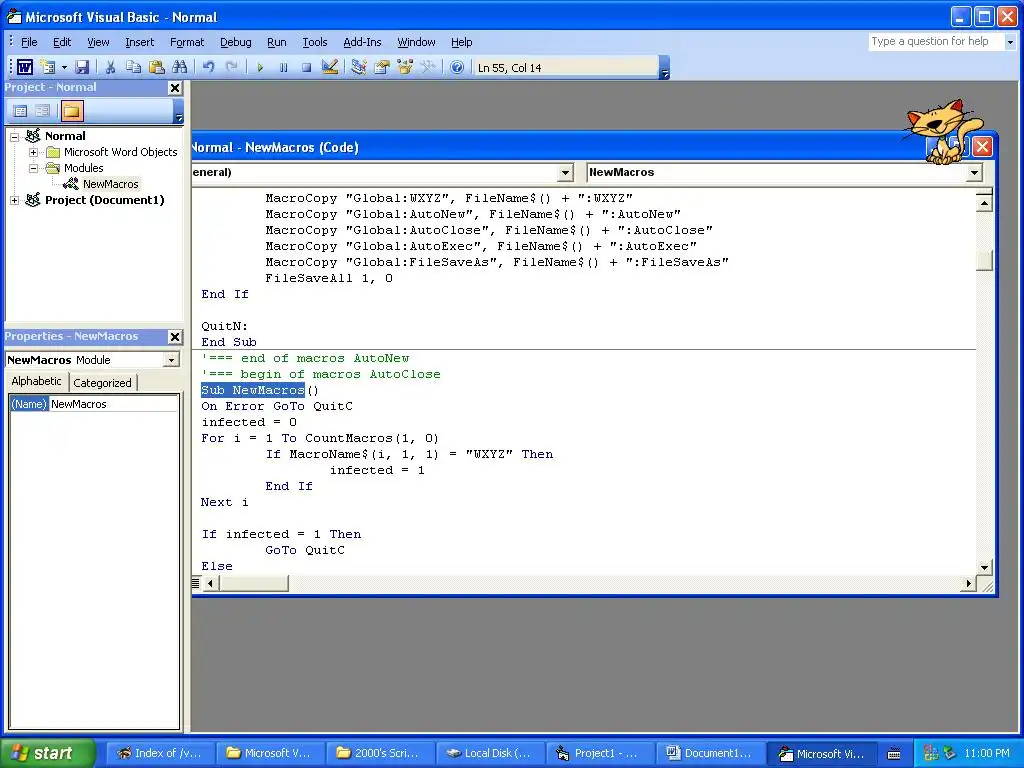Screen dimensions: 1024x768
Task: Click the code window scroll down arrow
Action: [x=984, y=567]
